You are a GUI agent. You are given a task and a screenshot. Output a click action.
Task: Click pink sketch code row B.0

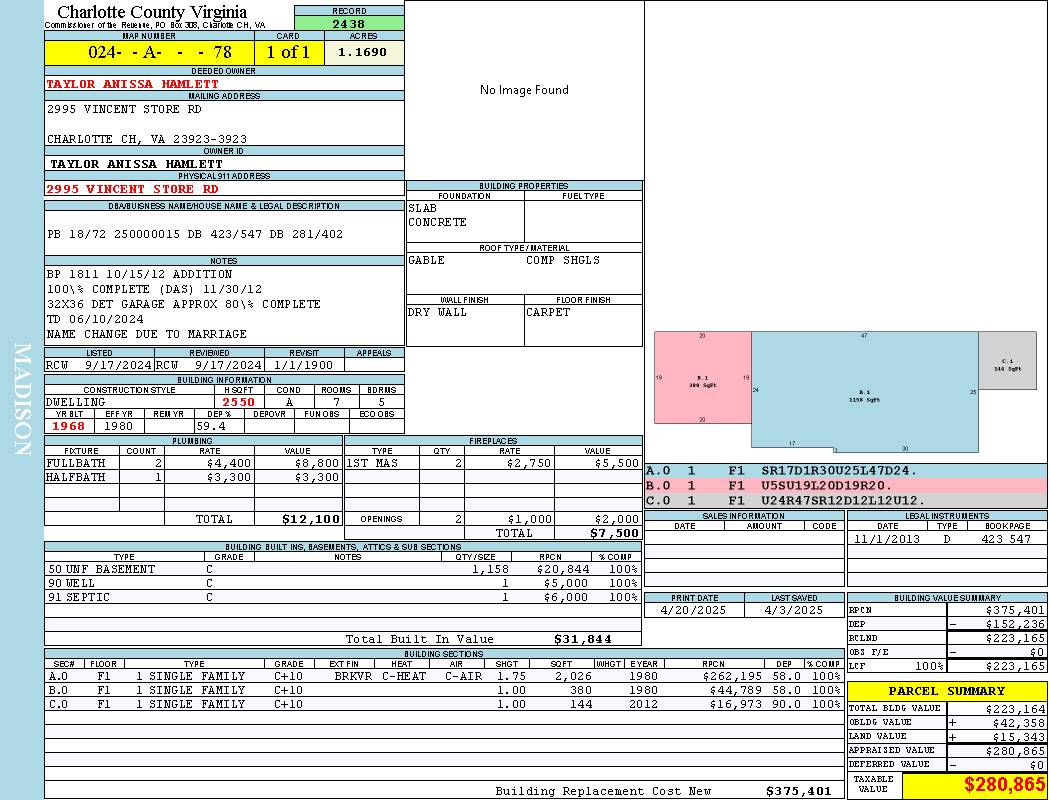pyautogui.click(x=846, y=486)
